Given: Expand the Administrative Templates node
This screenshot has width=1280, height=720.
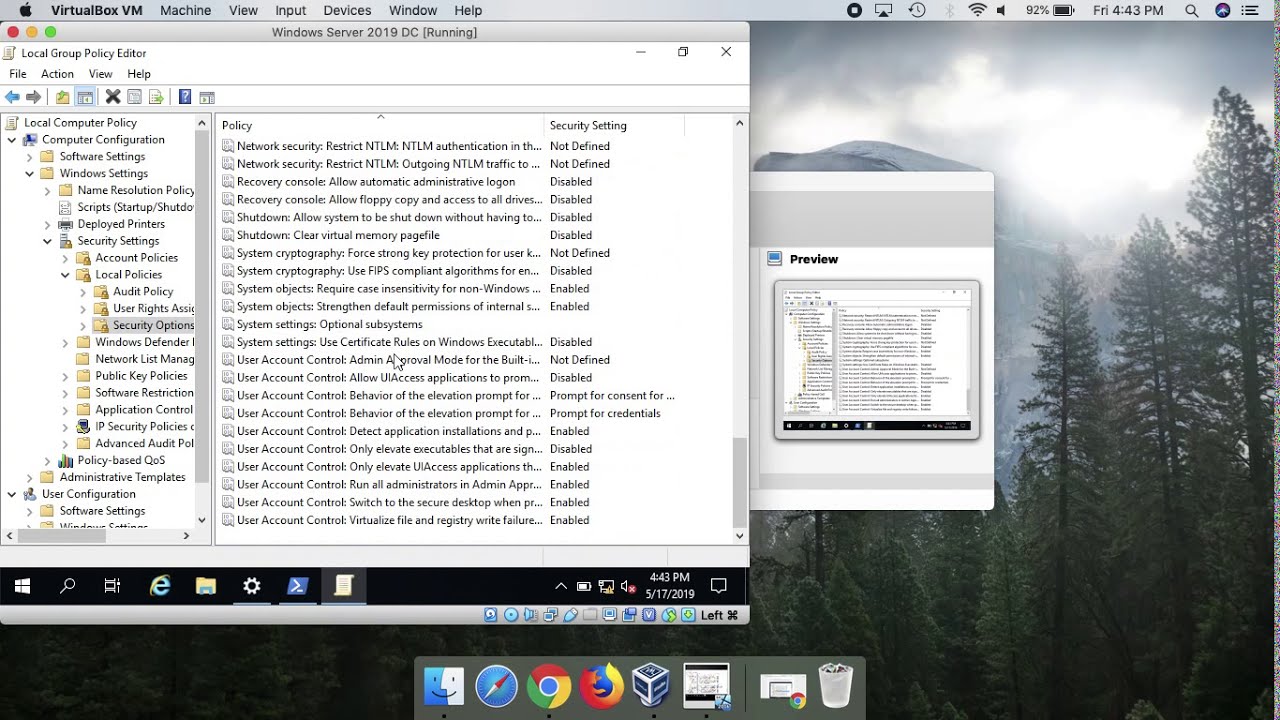Looking at the screenshot, I should pyautogui.click(x=30, y=477).
